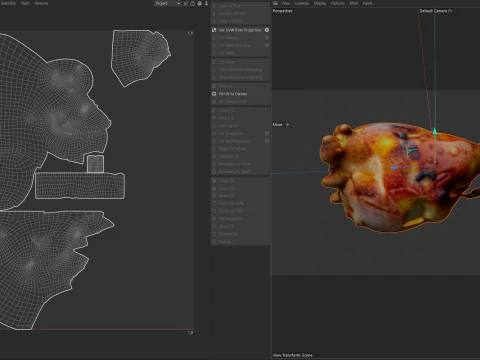Open the viewport View menu
This screenshot has height=360, width=480.
coord(285,3)
